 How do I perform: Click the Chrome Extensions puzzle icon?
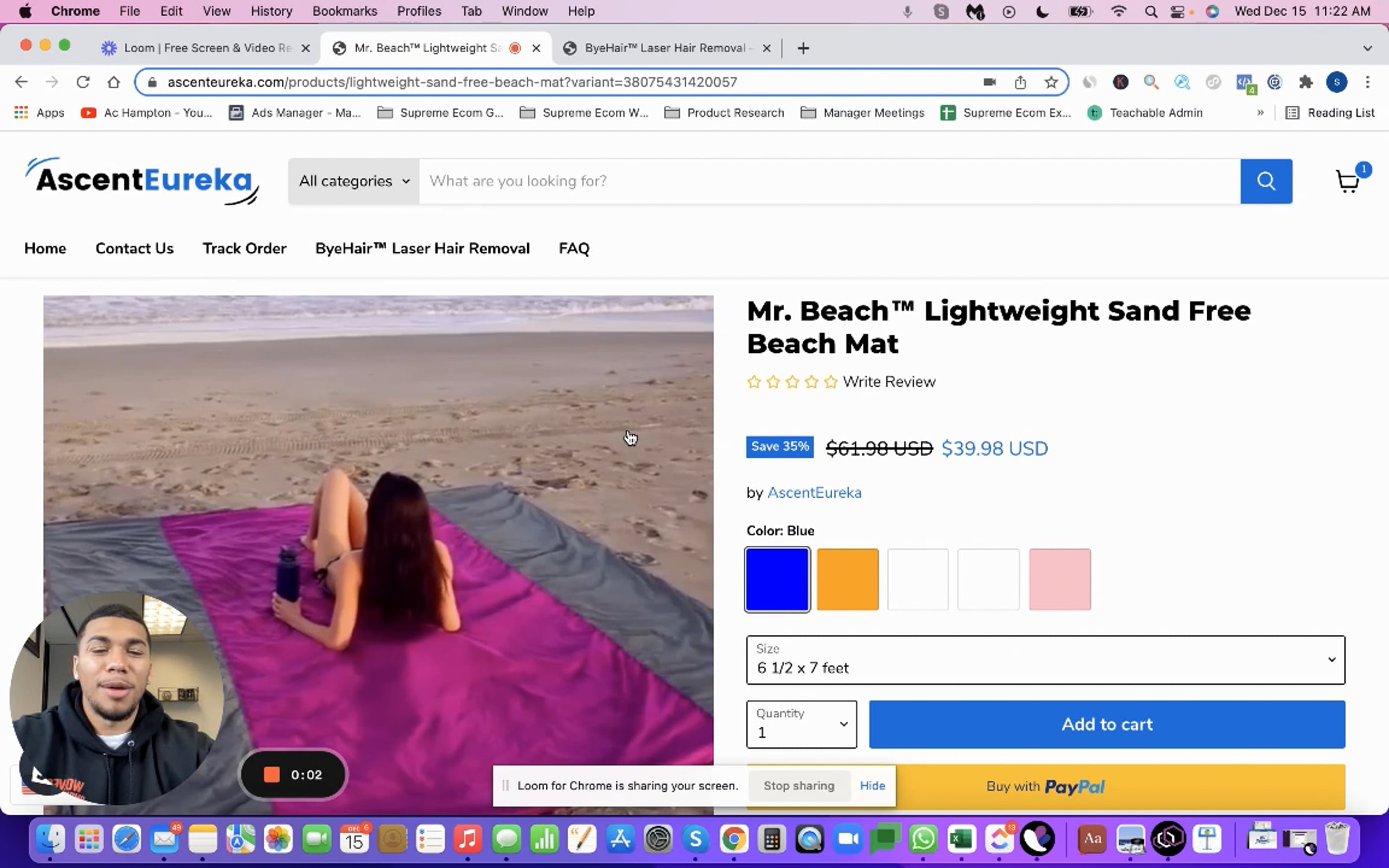click(x=1306, y=82)
